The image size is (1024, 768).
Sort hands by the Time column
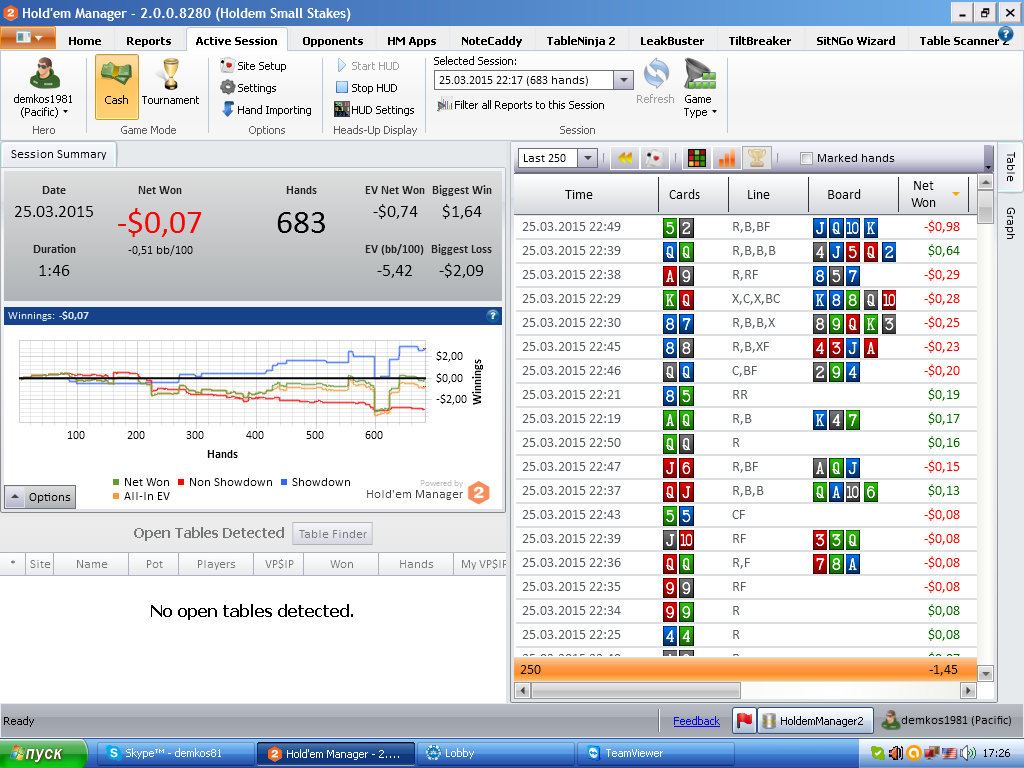(579, 195)
